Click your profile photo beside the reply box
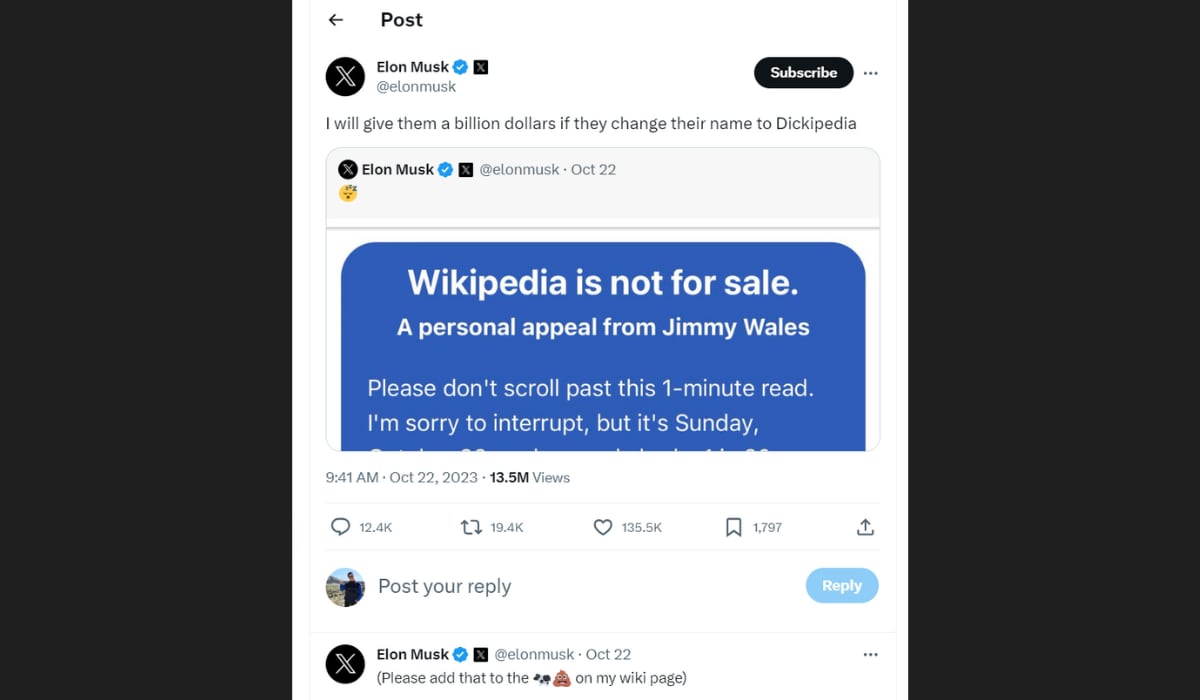The height and width of the screenshot is (700, 1200). (x=345, y=587)
